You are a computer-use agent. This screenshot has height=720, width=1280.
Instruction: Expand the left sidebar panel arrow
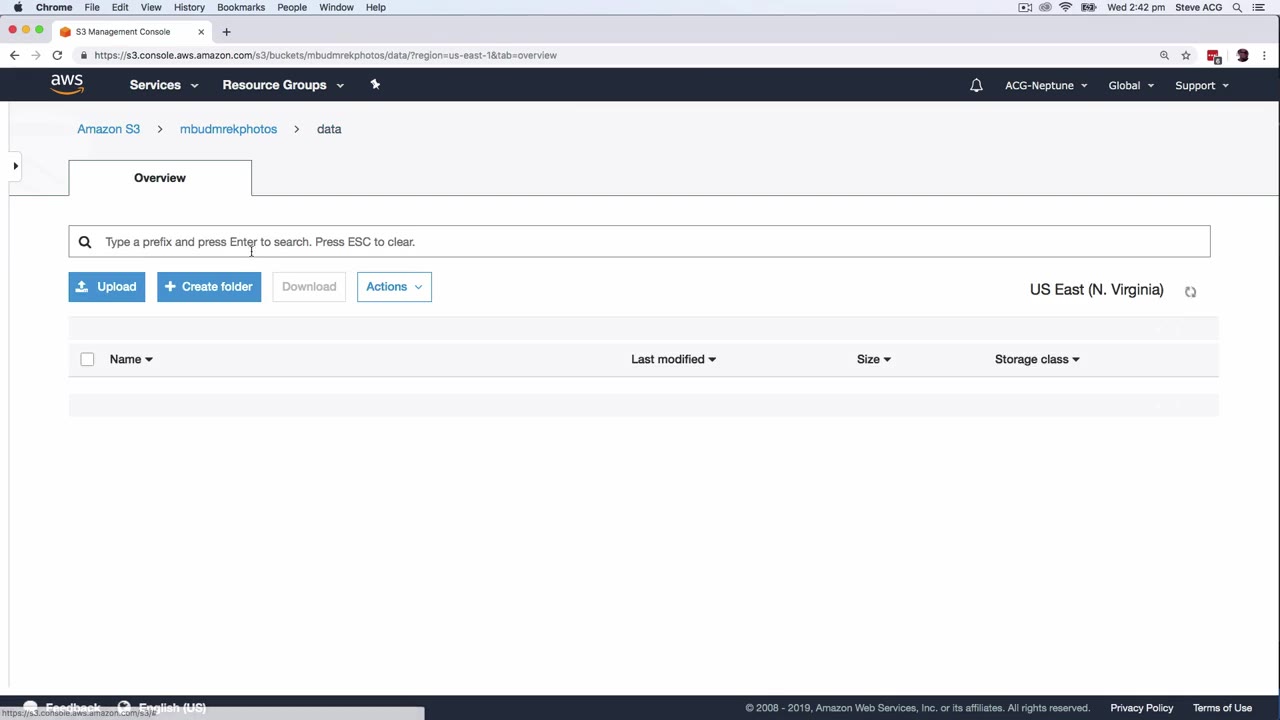[x=15, y=166]
